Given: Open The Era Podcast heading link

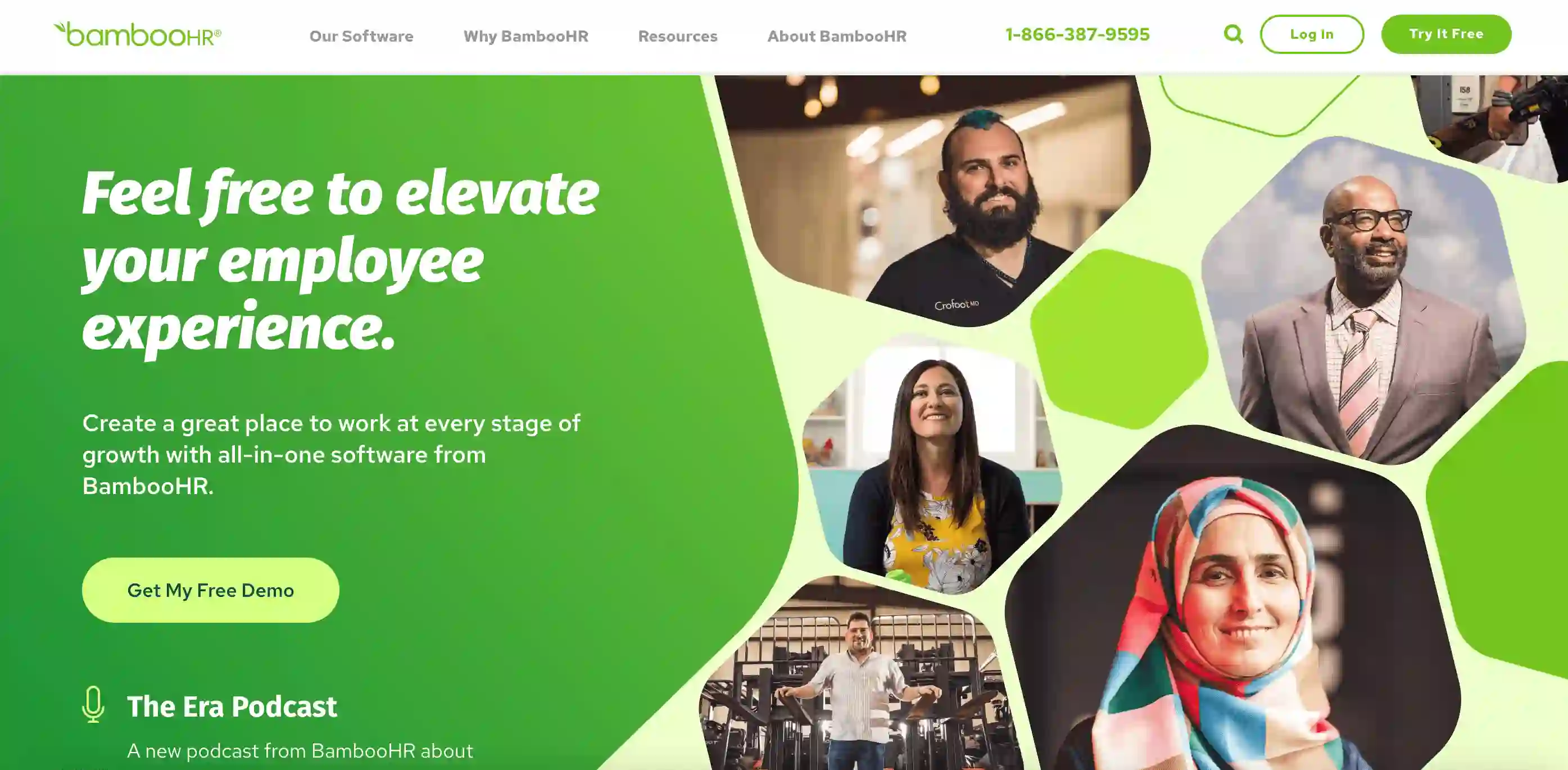Looking at the screenshot, I should tap(232, 706).
